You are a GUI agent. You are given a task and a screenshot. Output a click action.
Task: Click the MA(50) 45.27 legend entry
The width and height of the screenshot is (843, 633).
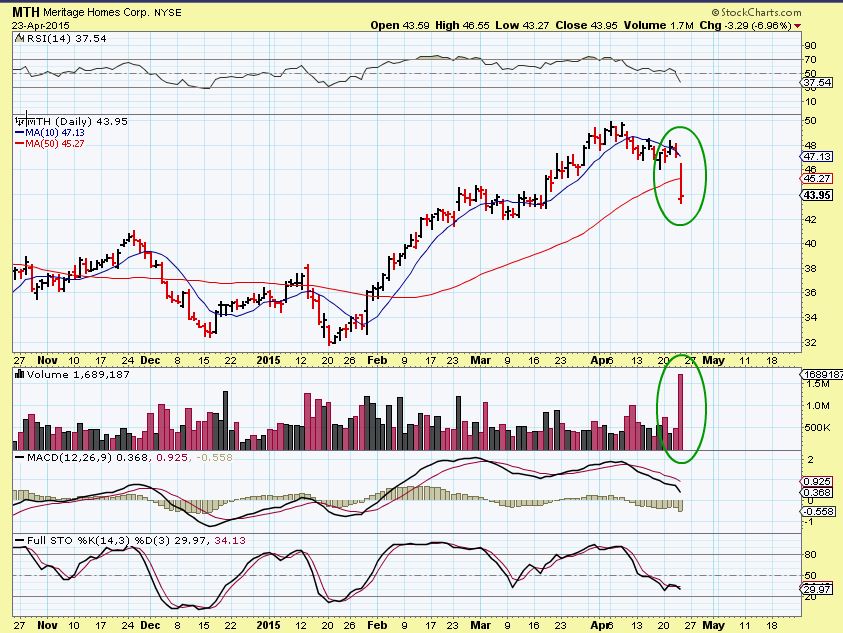tap(49, 144)
